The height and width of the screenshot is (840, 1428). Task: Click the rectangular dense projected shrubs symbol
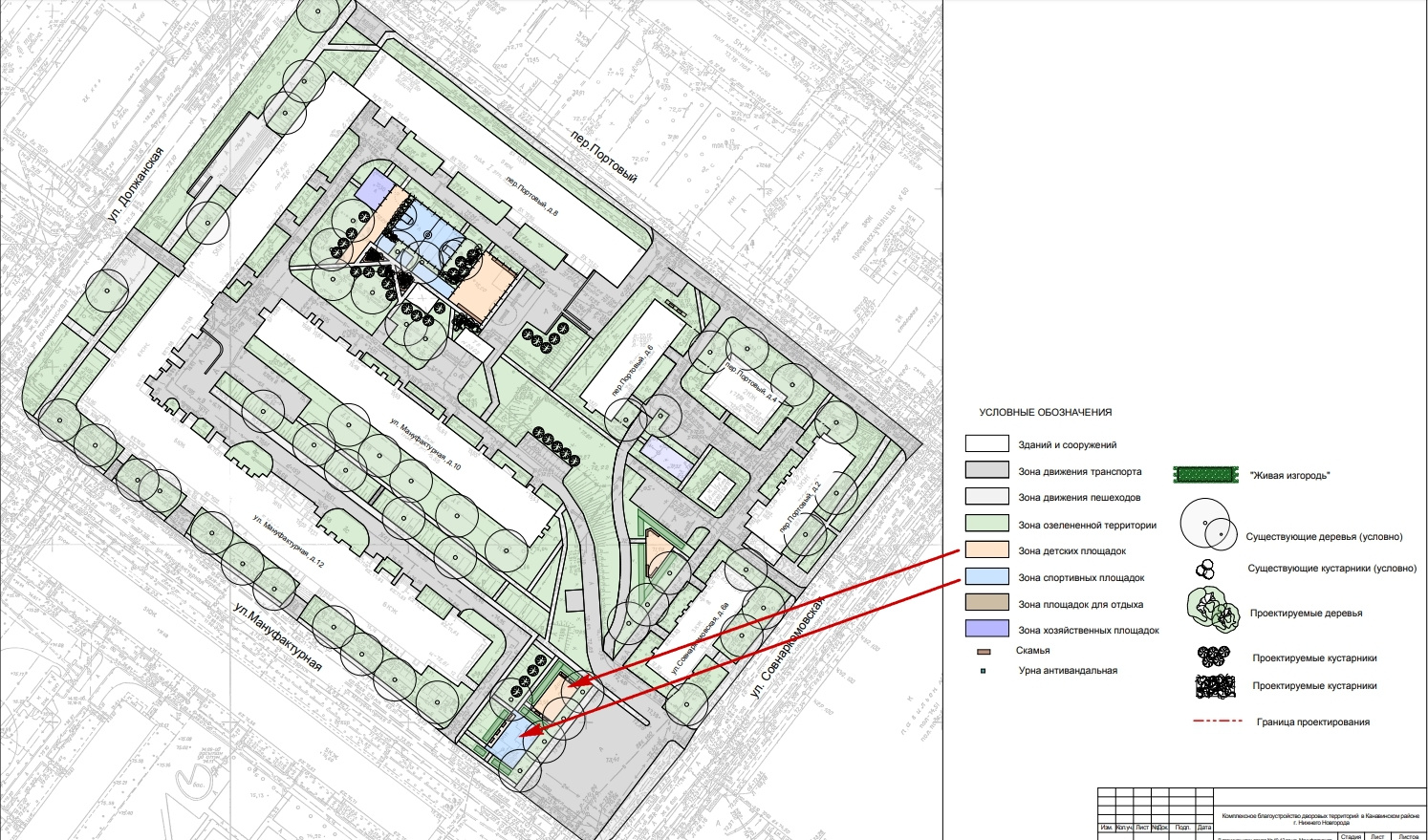point(1217,686)
